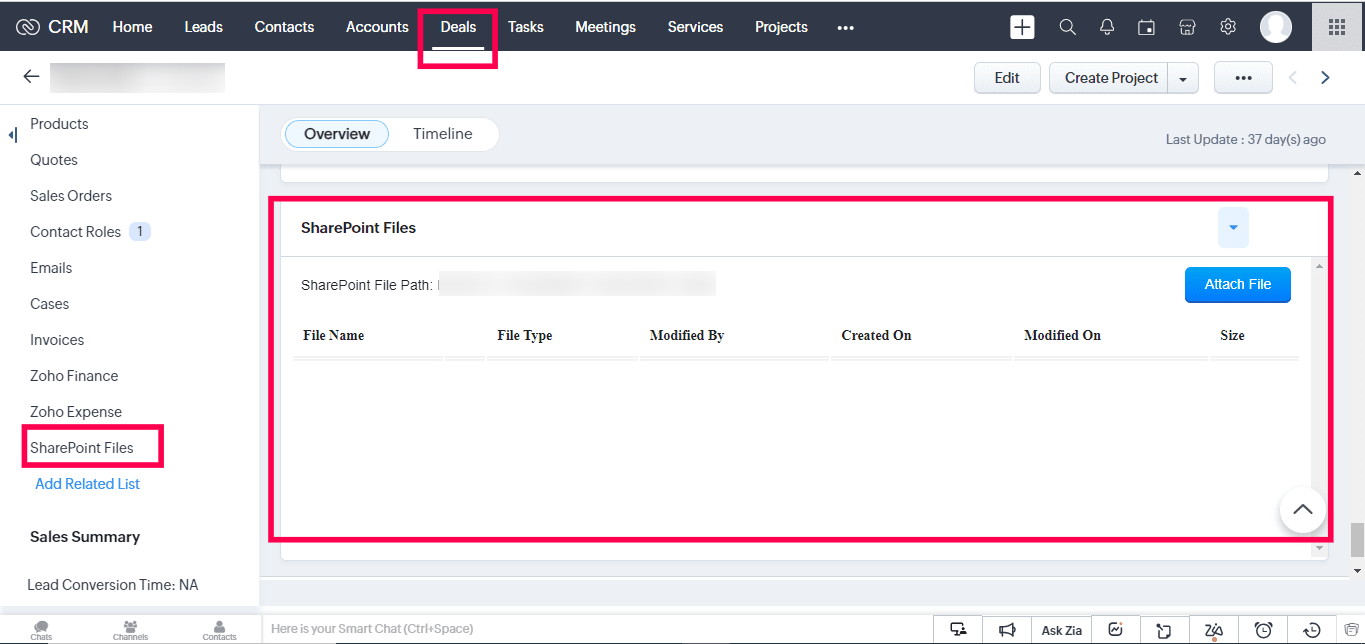
Task: Open the Meetings module
Action: coord(605,27)
